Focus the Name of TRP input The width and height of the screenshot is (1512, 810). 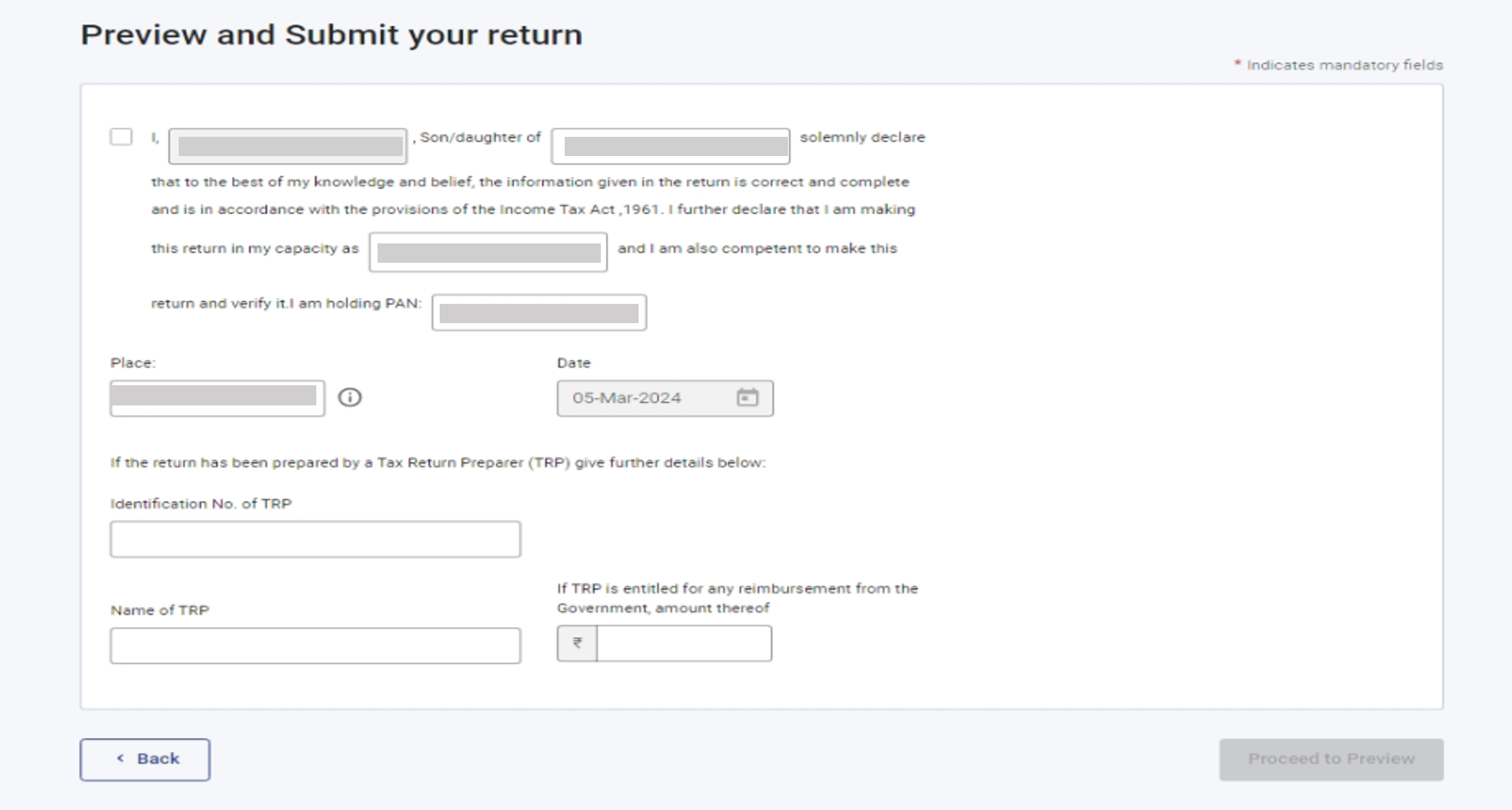tap(315, 645)
